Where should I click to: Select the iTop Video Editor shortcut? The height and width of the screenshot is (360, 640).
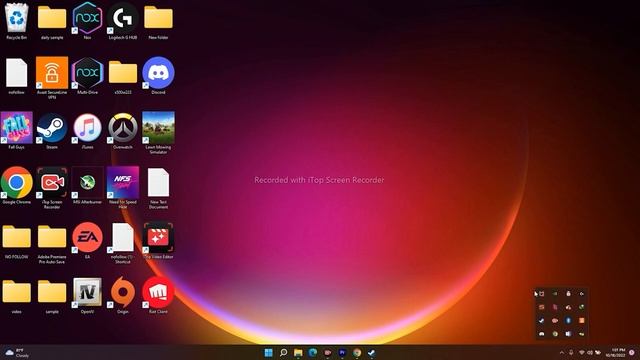[158, 241]
